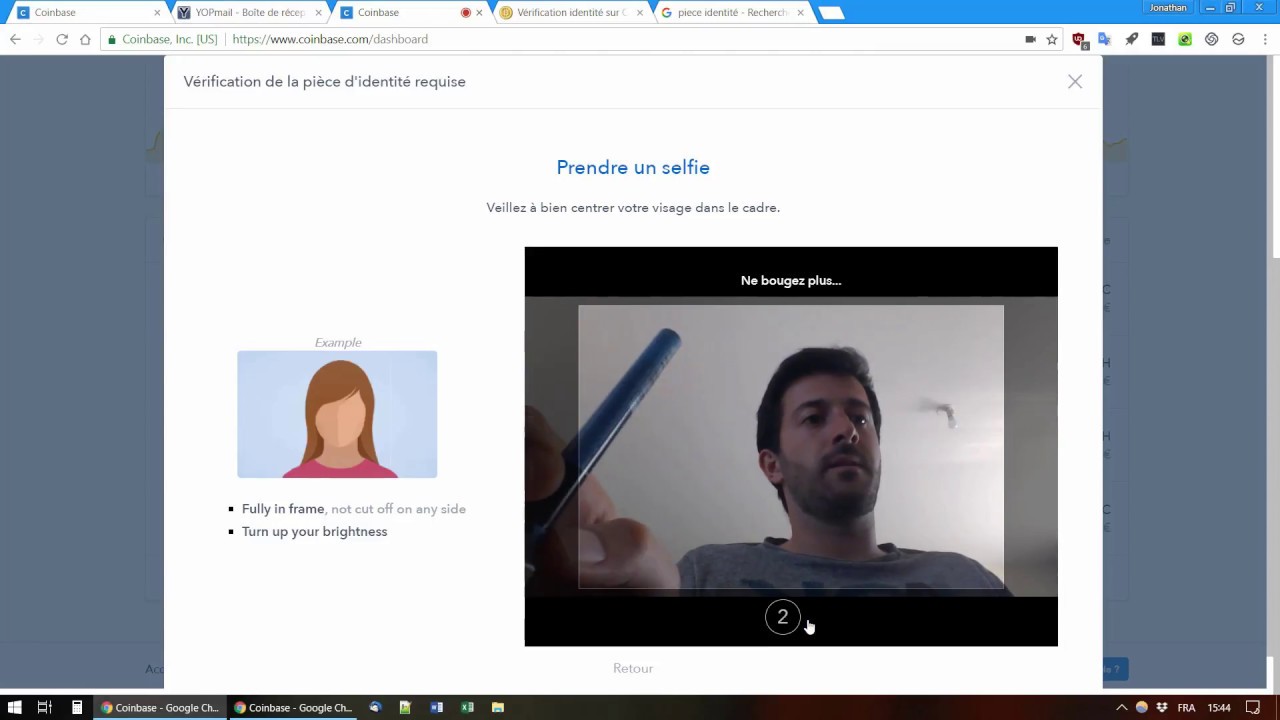Viewport: 1280px width, 720px height.
Task: Go to the browser home page icon
Action: pyautogui.click(x=85, y=39)
